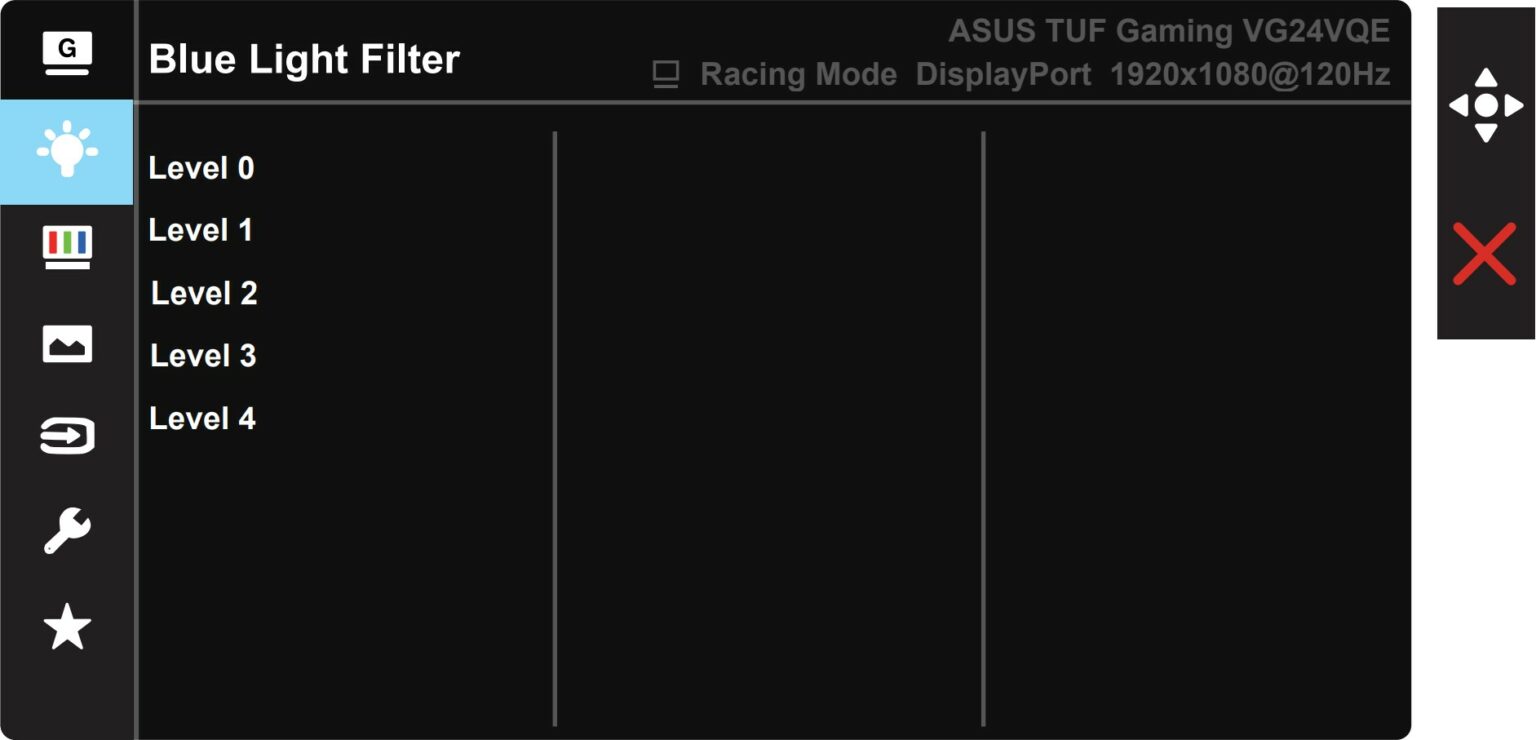Click the DisplayPort input indicator
Screen dimensions: 1536x740
pos(1003,74)
